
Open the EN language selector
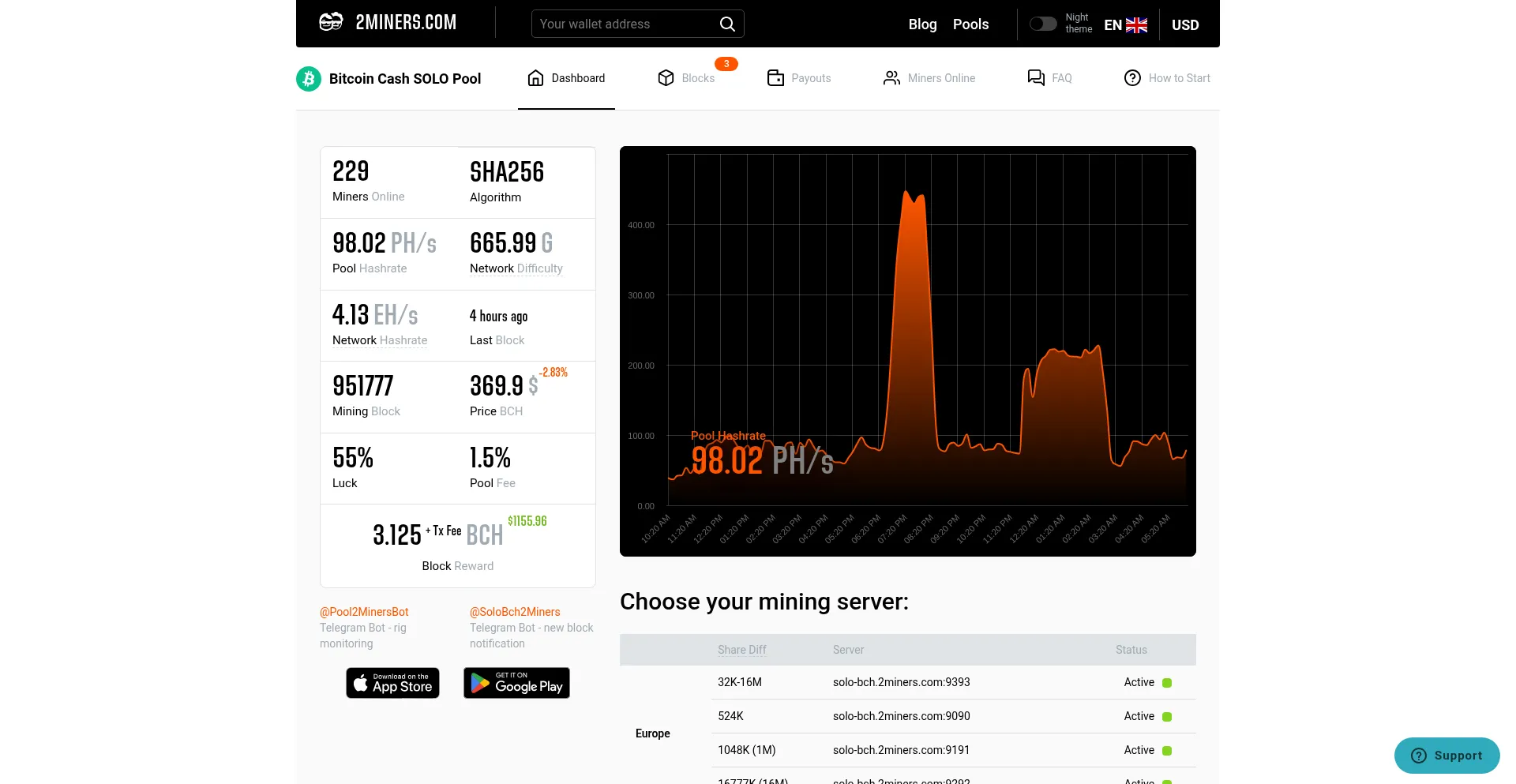[1125, 25]
